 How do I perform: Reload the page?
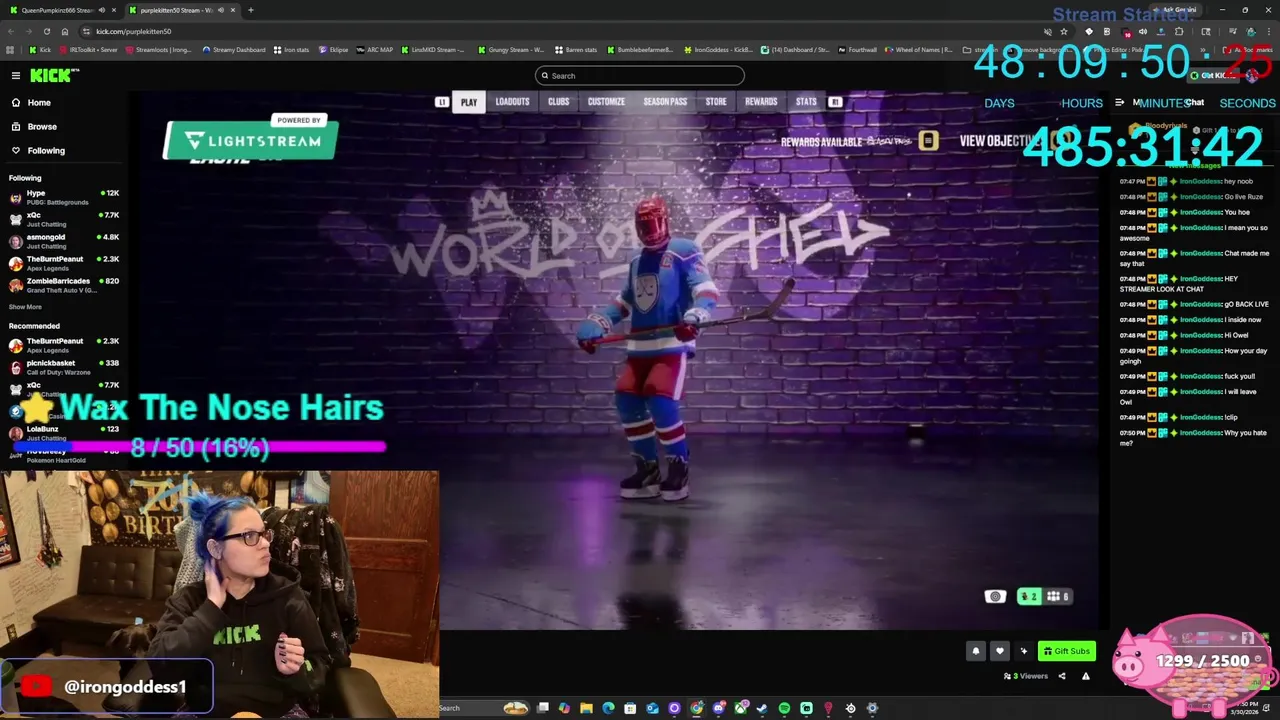(x=46, y=31)
